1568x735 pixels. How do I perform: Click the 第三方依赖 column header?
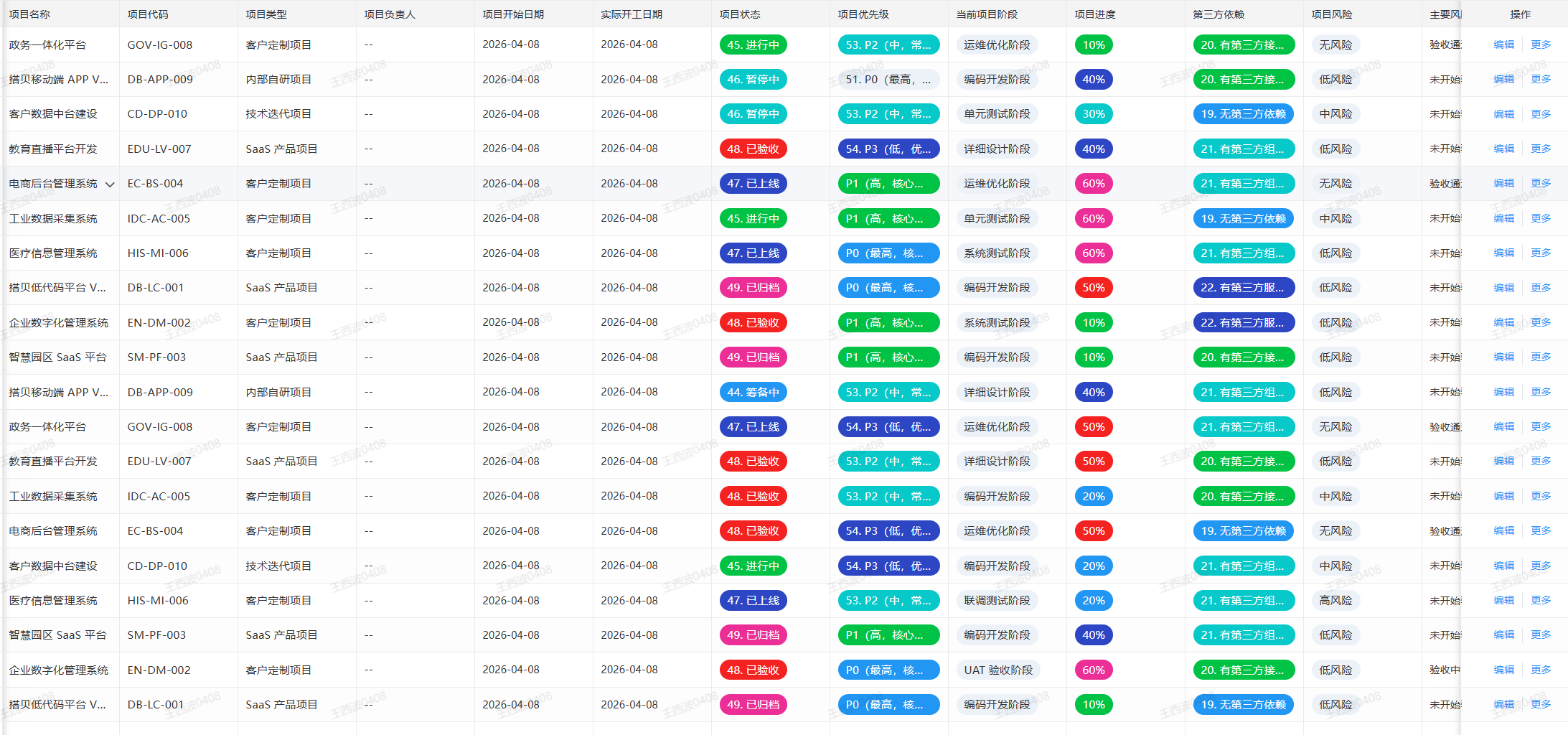pos(1219,14)
